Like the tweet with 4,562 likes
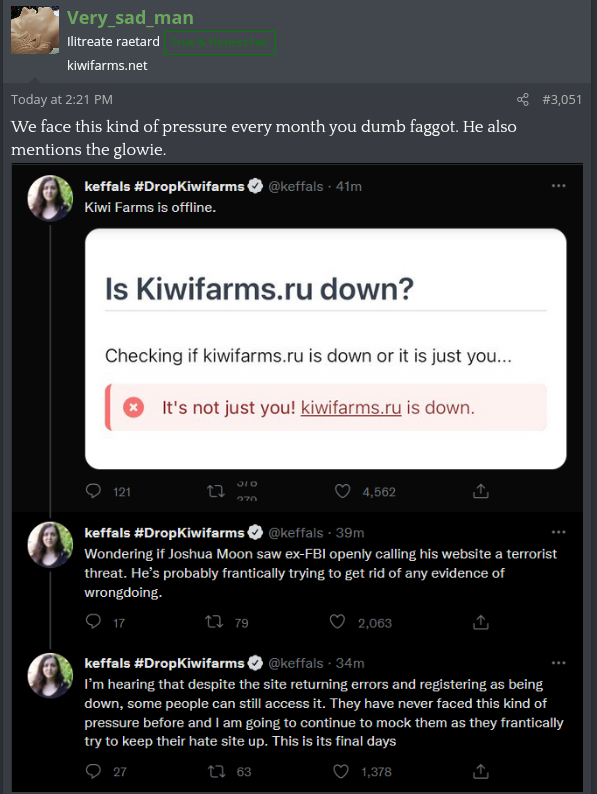Image resolution: width=597 pixels, height=794 pixels. coord(343,491)
